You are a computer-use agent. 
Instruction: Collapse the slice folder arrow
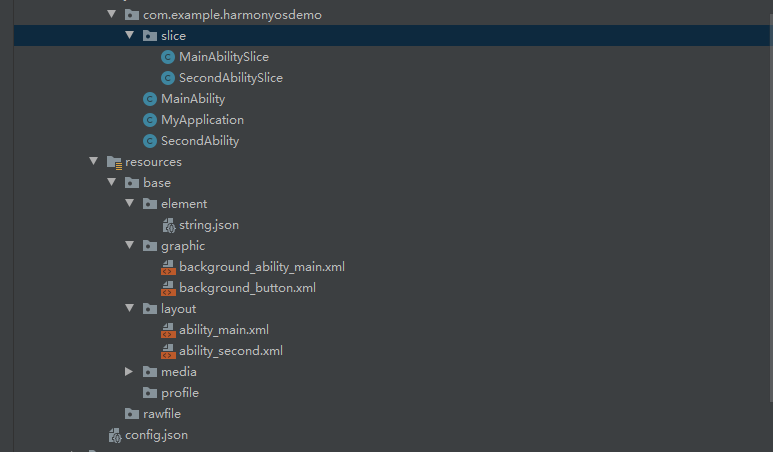130,35
